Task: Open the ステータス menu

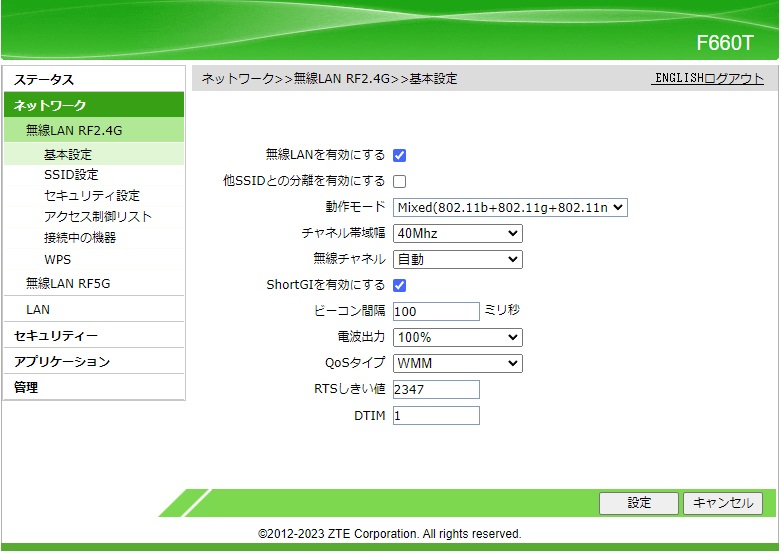Action: (44, 80)
